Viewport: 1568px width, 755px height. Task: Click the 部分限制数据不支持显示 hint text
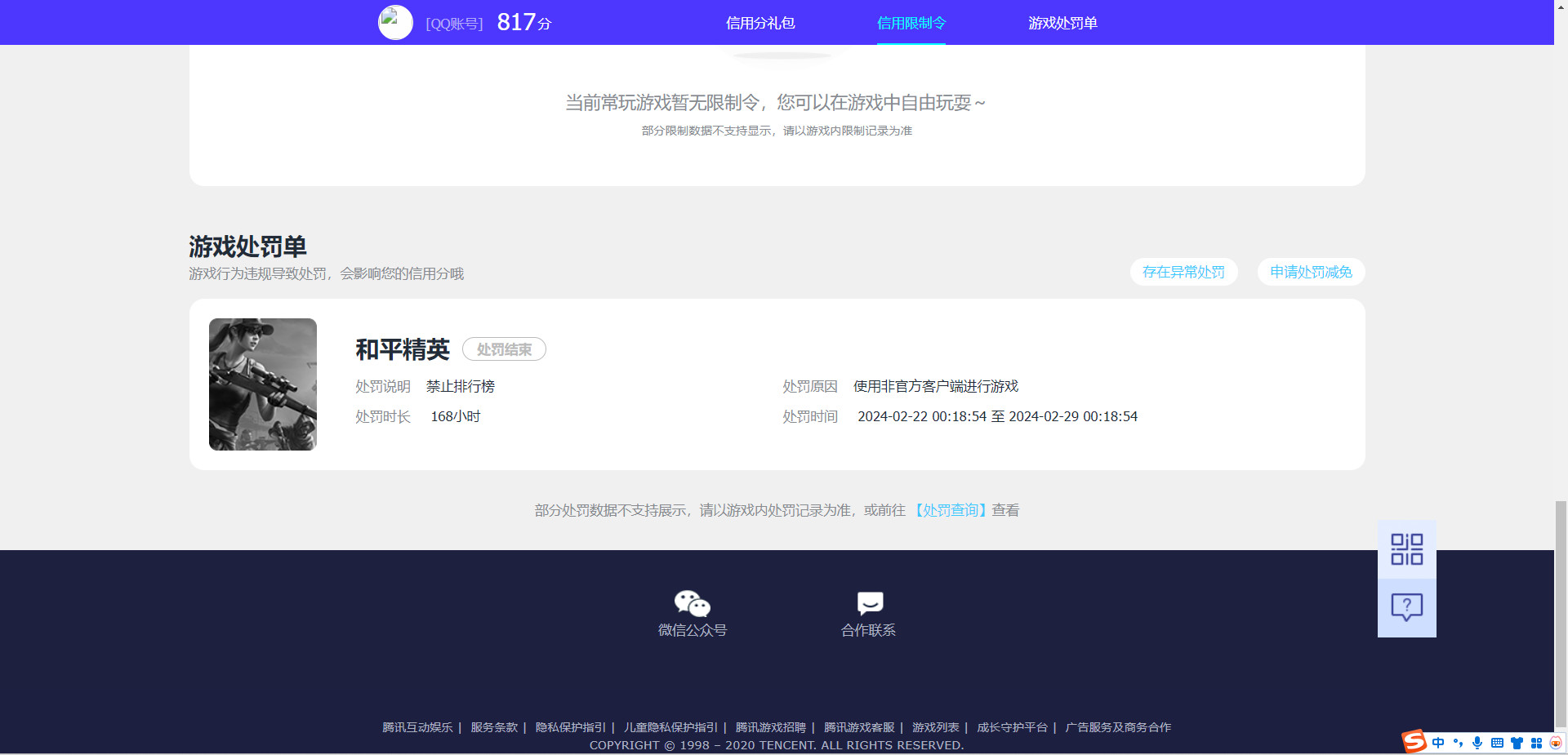tap(777, 131)
